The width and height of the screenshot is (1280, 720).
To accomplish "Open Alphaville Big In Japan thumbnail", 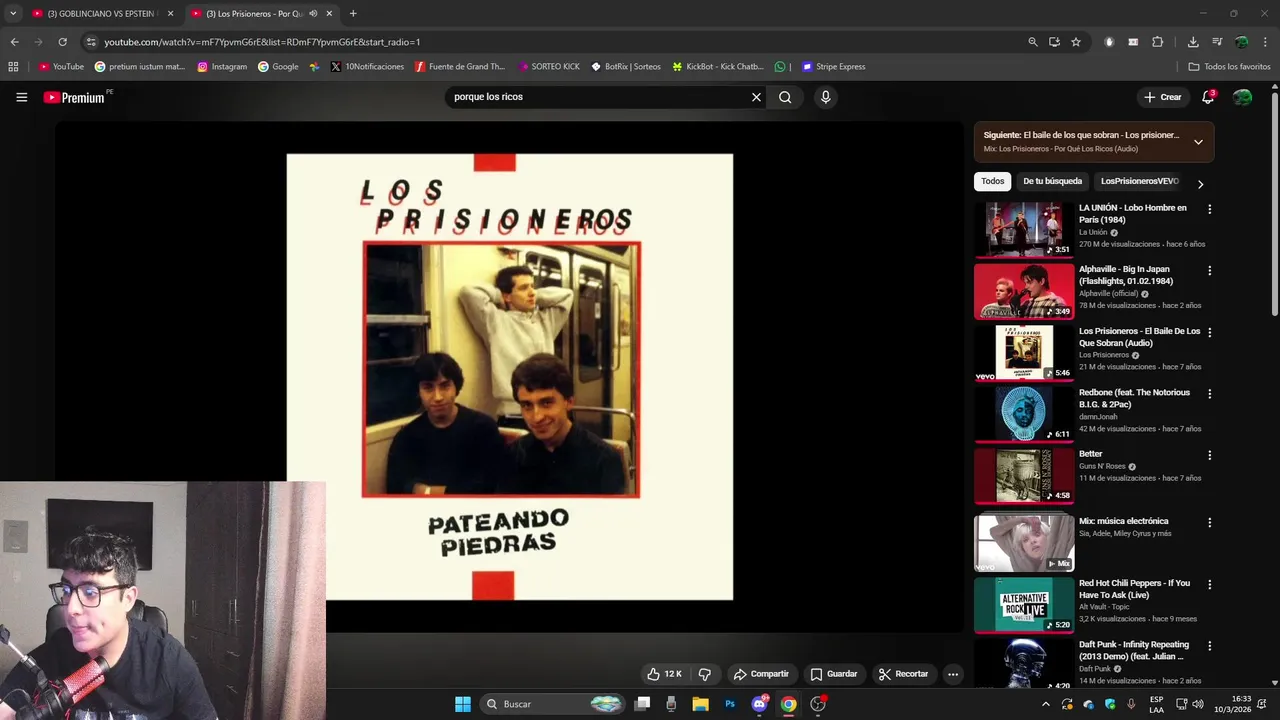I will point(1024,291).
